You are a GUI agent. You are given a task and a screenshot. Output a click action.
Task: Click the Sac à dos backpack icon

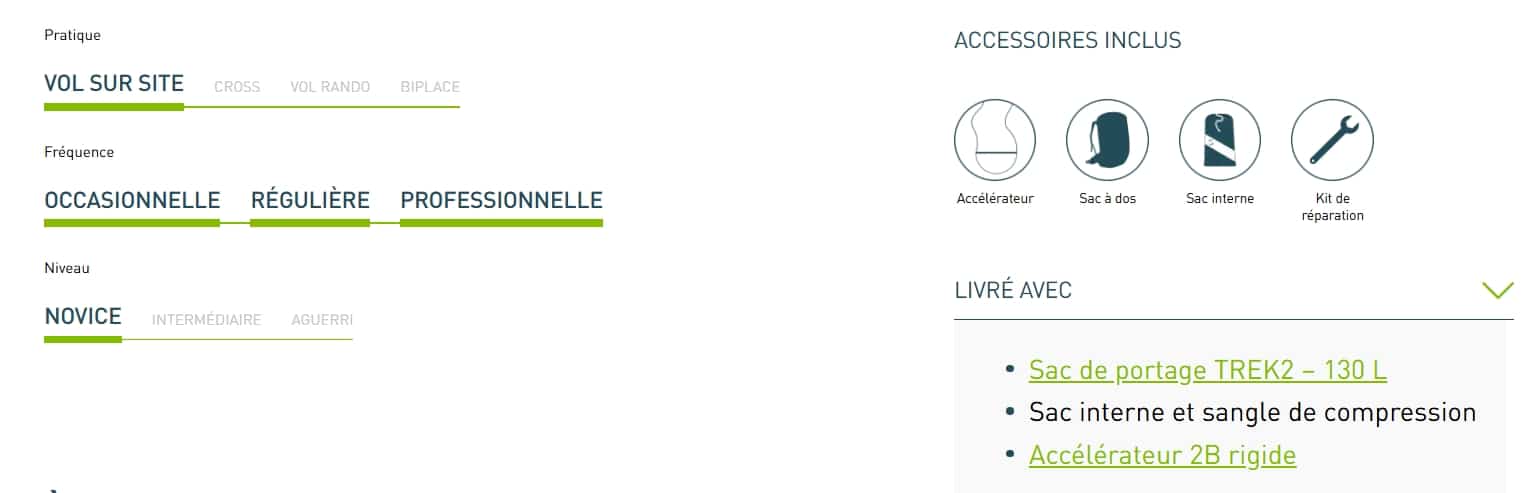pyautogui.click(x=1107, y=139)
